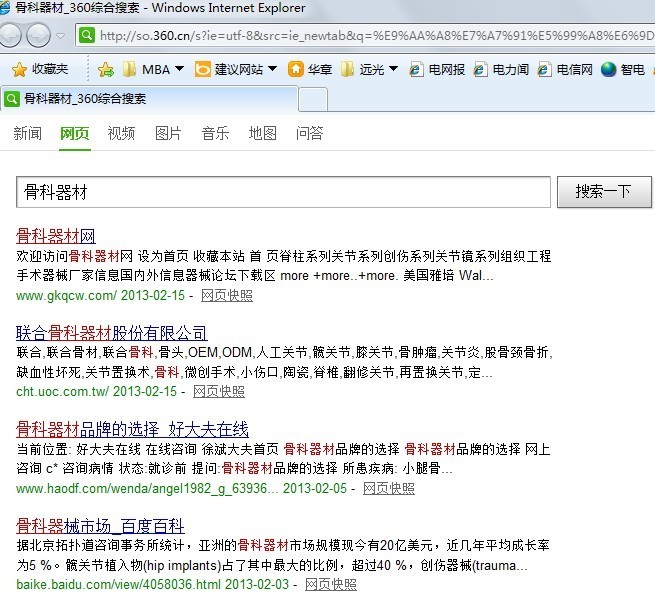Select the 网页 search category
The height and width of the screenshot is (611, 655).
pyautogui.click(x=75, y=134)
